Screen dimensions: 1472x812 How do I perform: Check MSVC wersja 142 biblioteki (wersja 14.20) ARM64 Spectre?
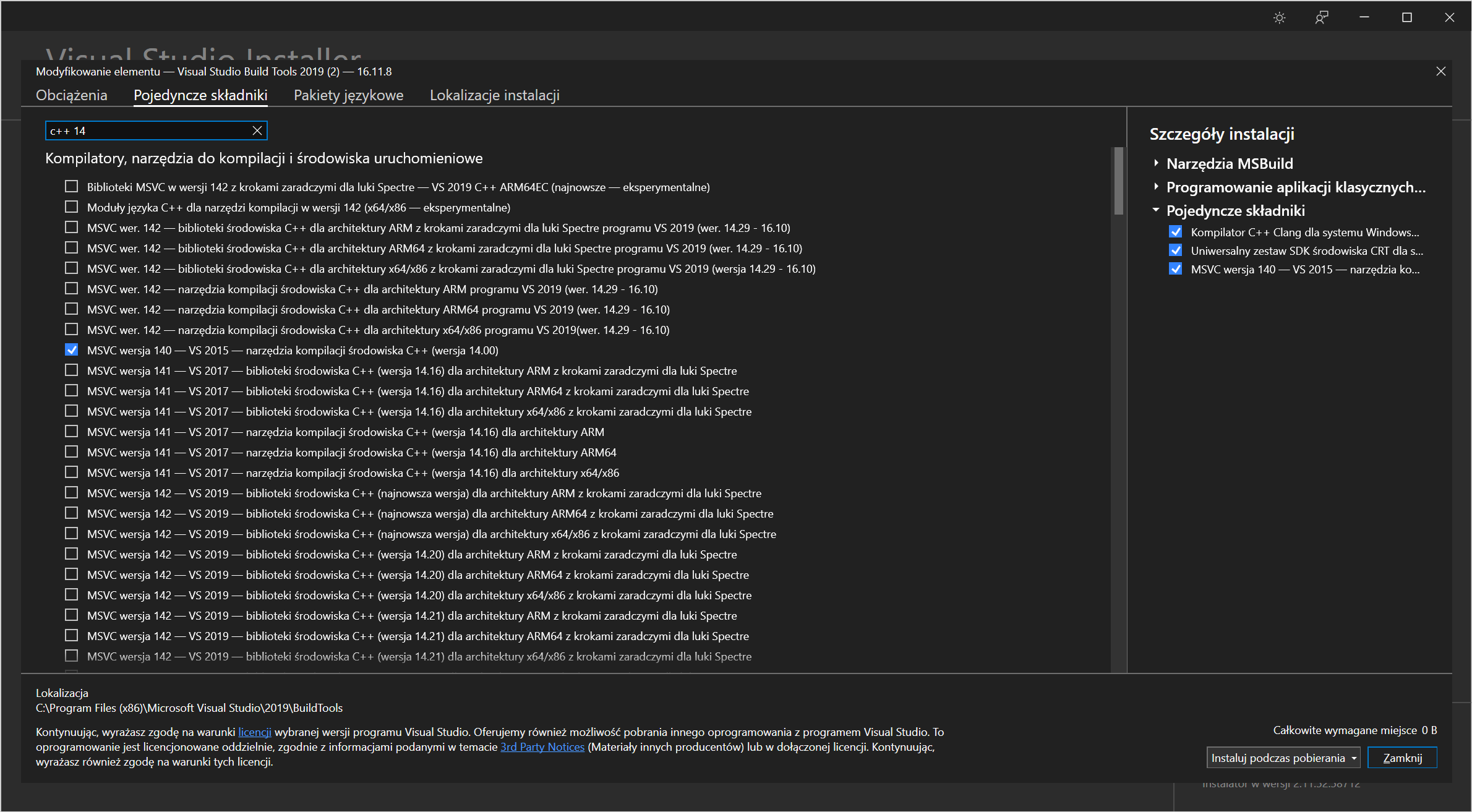72,574
